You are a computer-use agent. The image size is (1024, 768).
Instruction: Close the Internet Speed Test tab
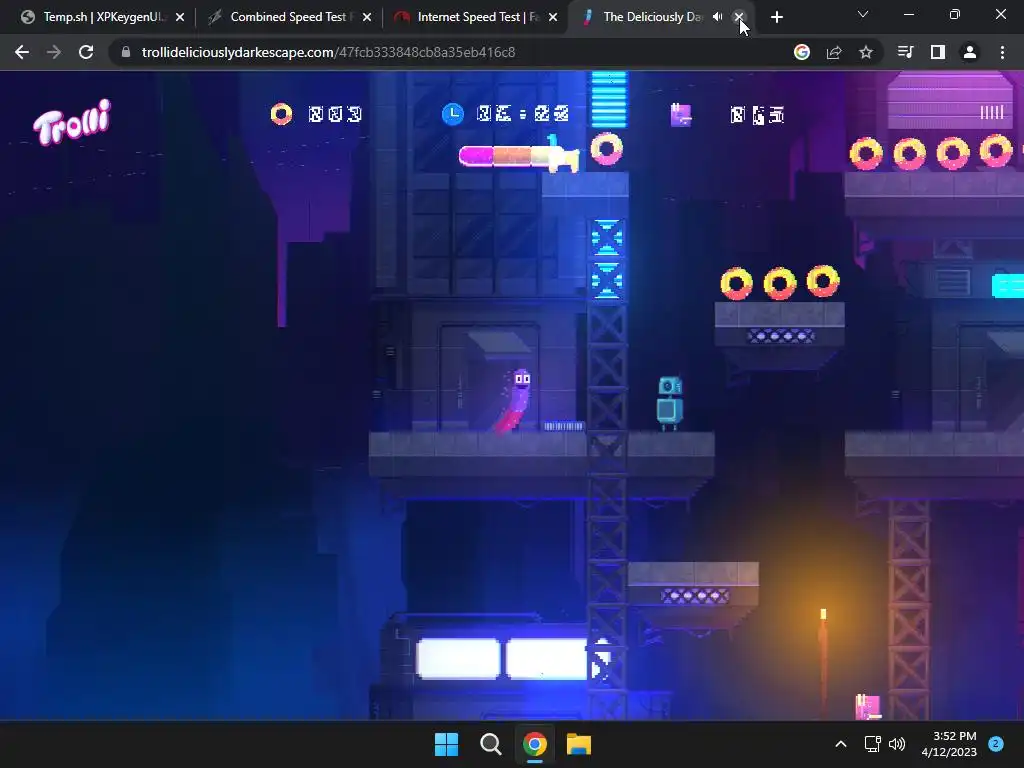553,17
